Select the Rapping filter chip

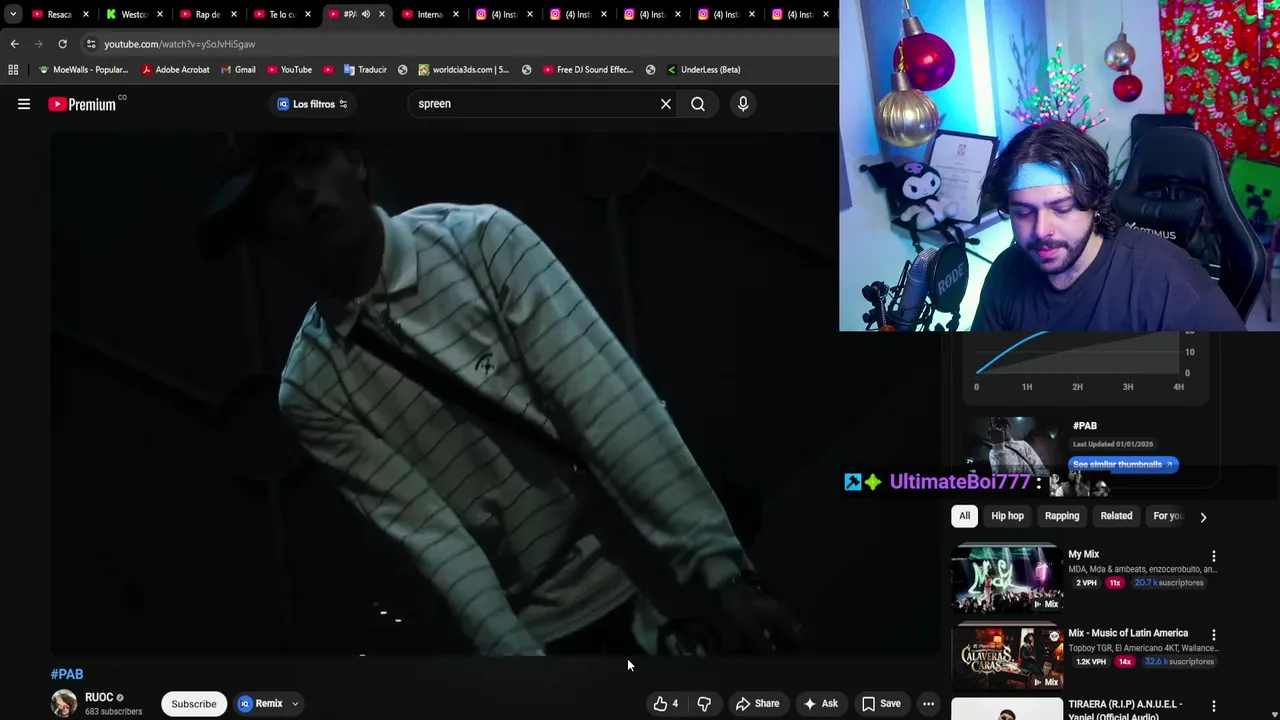1062,516
